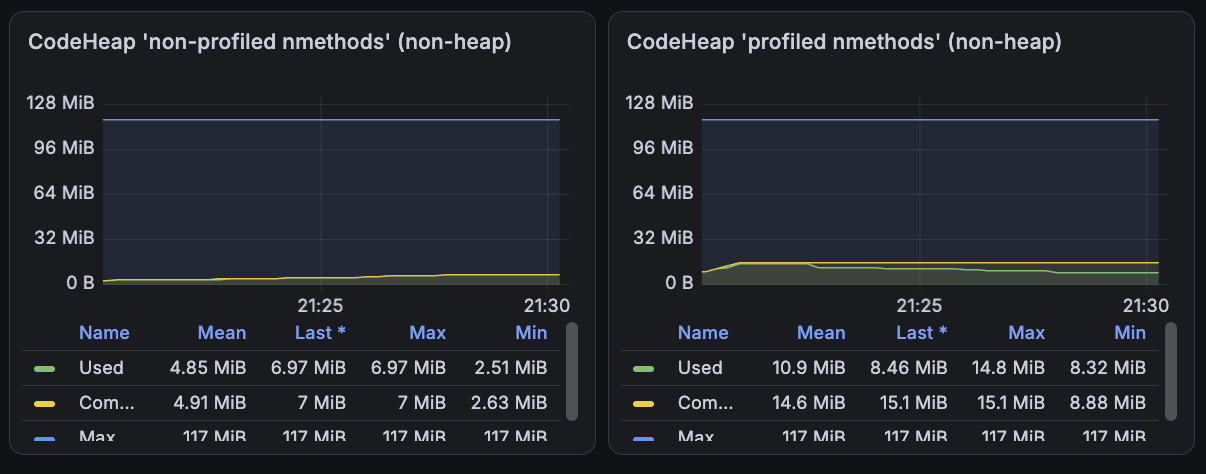Sort non-profiled legend by Mean column

(x=222, y=333)
